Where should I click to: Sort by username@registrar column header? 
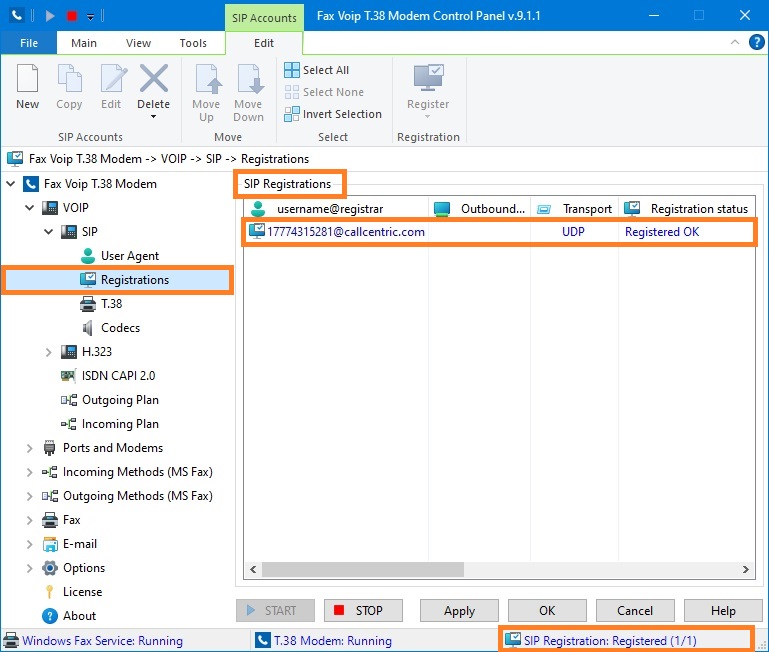pyautogui.click(x=336, y=209)
